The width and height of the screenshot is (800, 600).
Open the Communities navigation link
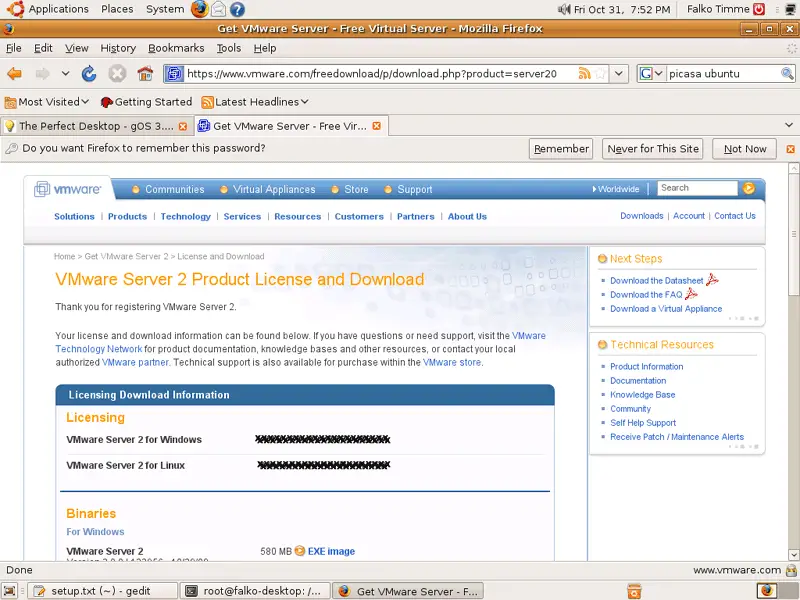[174, 189]
